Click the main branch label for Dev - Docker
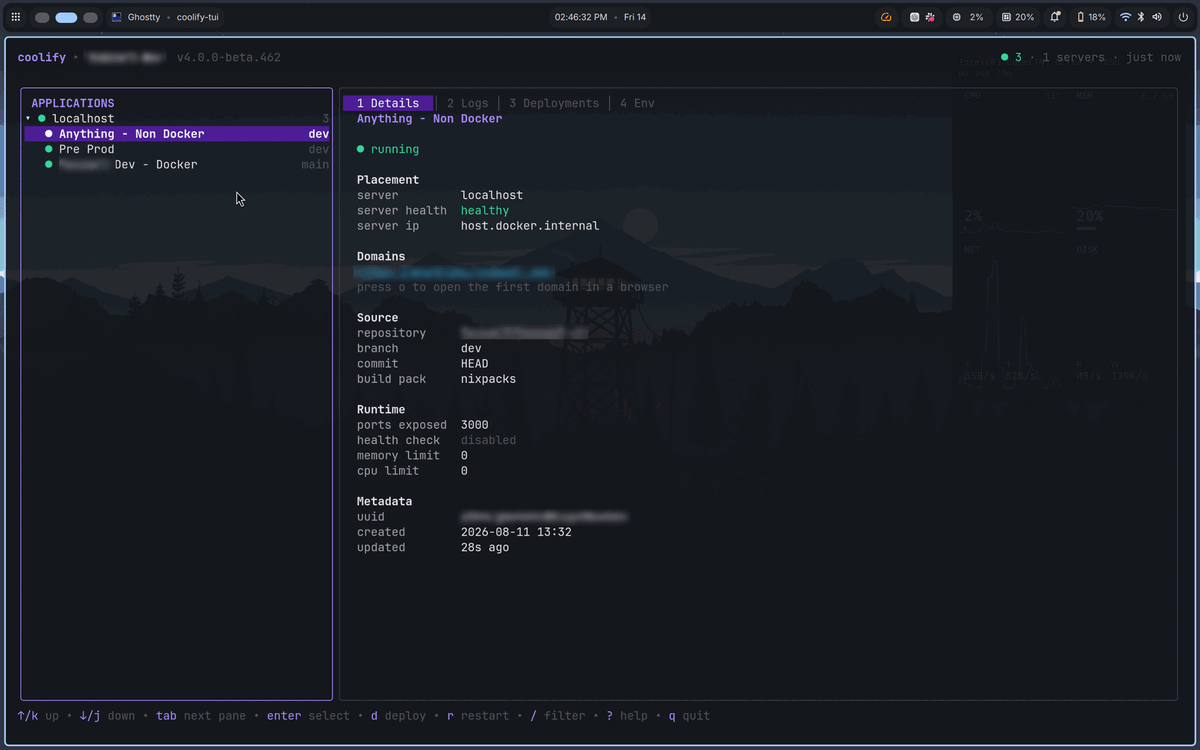 [x=315, y=165]
